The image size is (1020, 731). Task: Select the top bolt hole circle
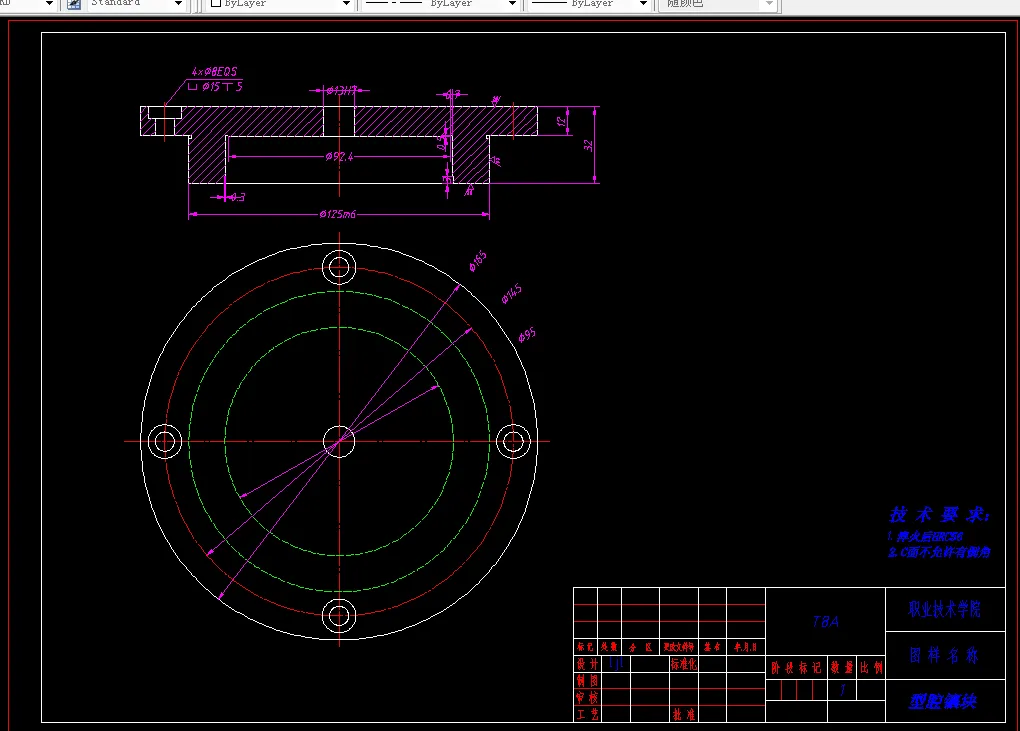click(x=339, y=267)
